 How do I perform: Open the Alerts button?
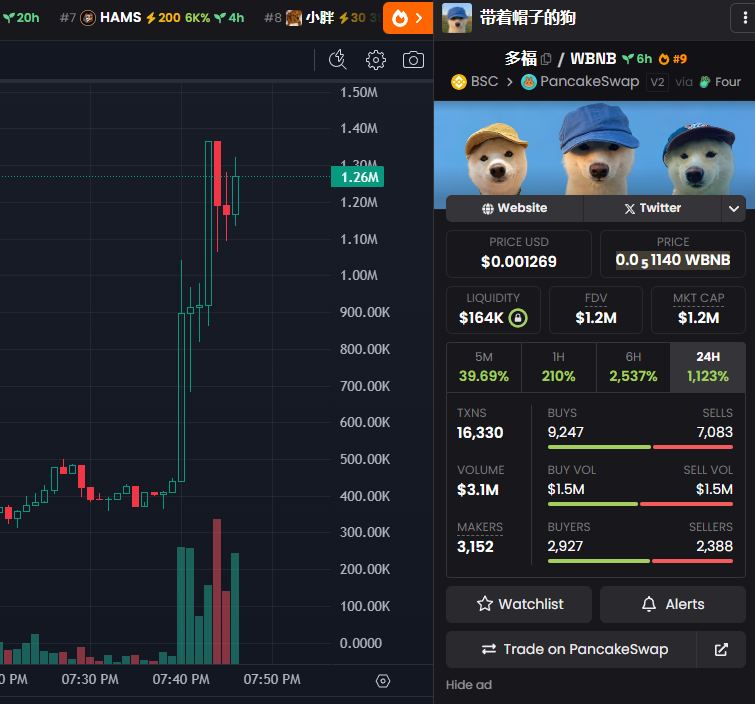(x=673, y=604)
